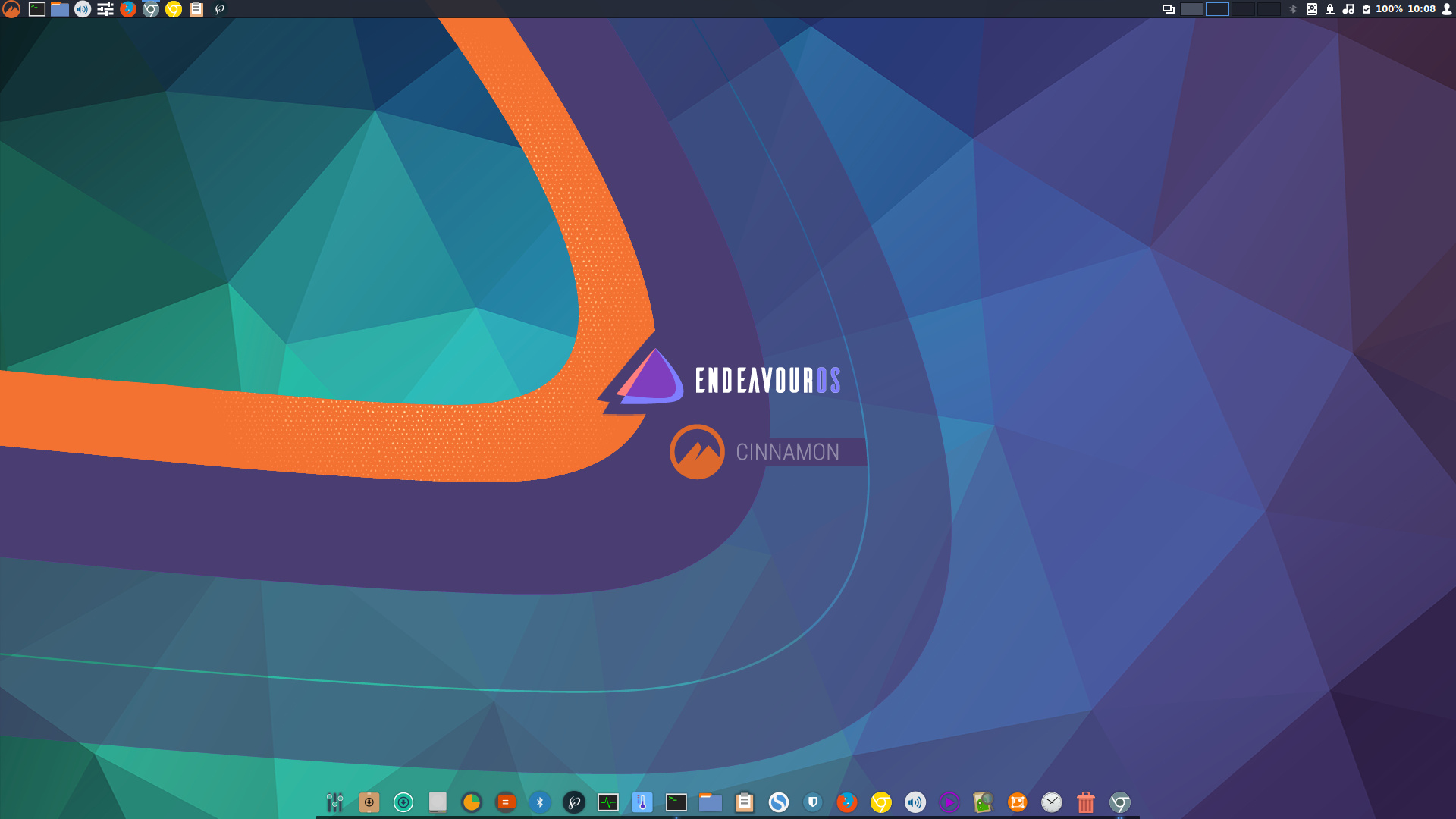The width and height of the screenshot is (1456, 819).
Task: Open the EndeavourOS applications menu
Action: click(11, 10)
